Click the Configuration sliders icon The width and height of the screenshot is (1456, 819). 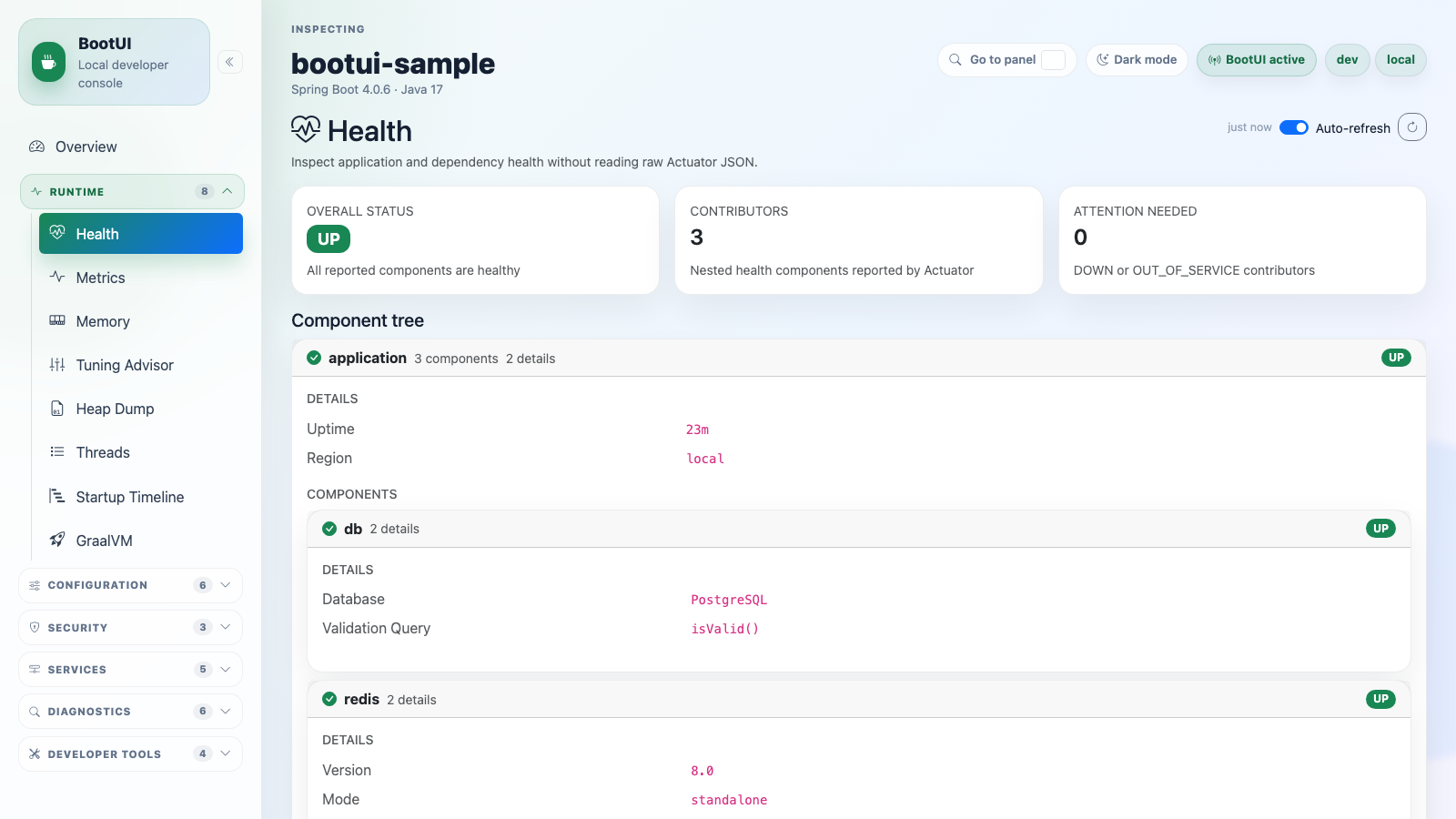[35, 585]
